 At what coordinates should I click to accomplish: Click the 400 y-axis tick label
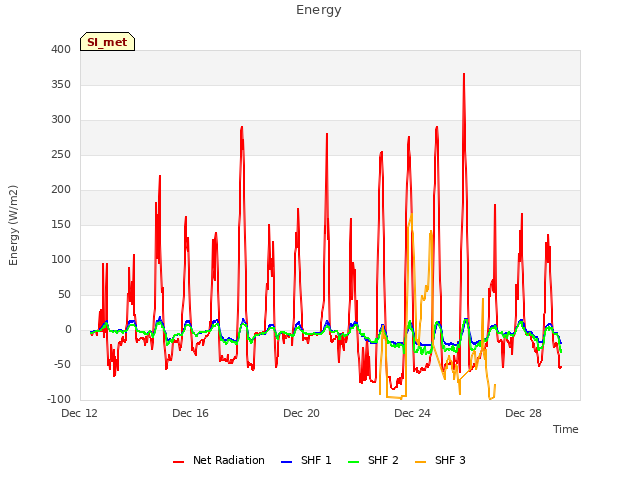click(61, 50)
